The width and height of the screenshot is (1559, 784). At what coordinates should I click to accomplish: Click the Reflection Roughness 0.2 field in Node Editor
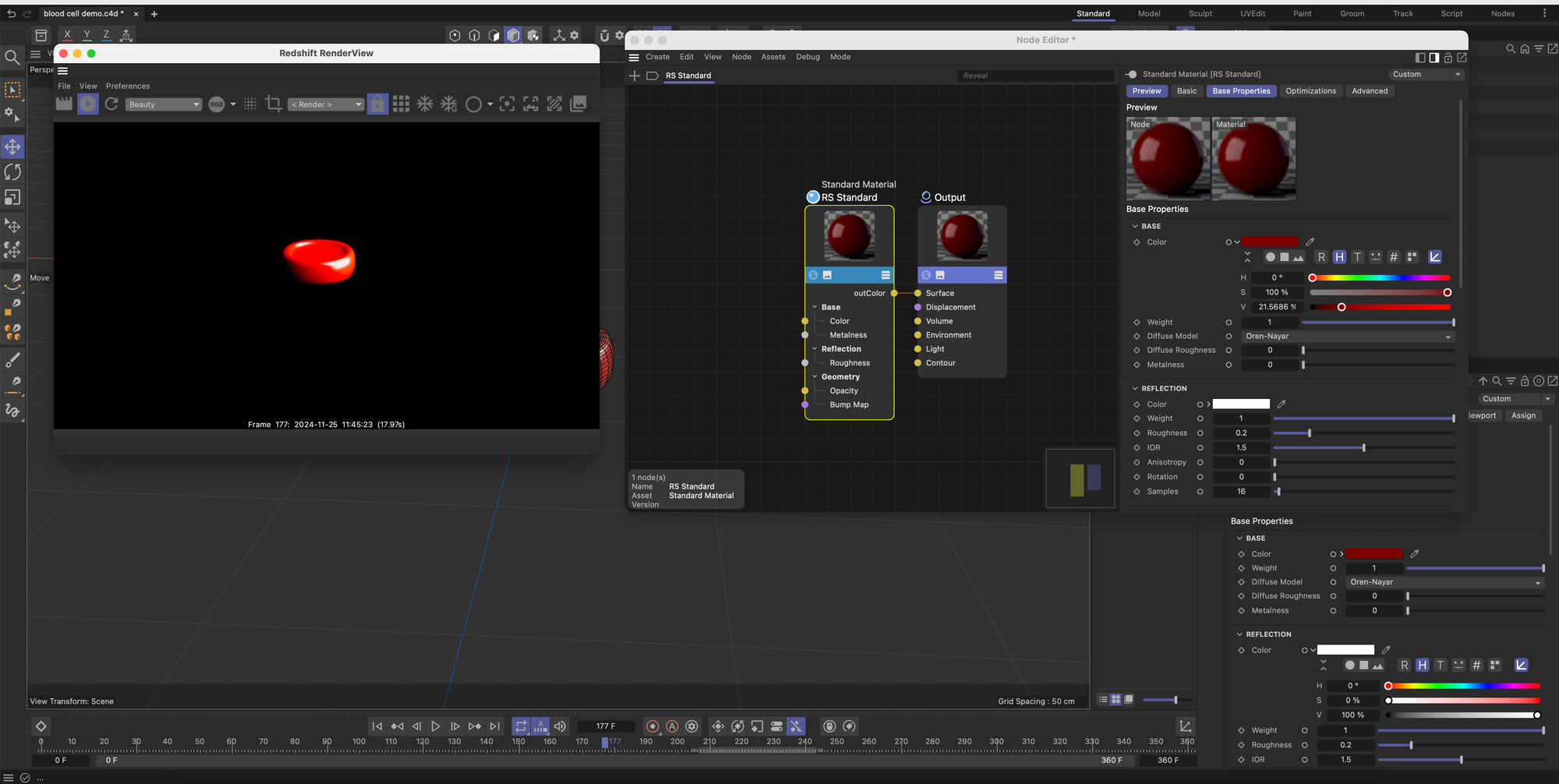coord(1241,433)
